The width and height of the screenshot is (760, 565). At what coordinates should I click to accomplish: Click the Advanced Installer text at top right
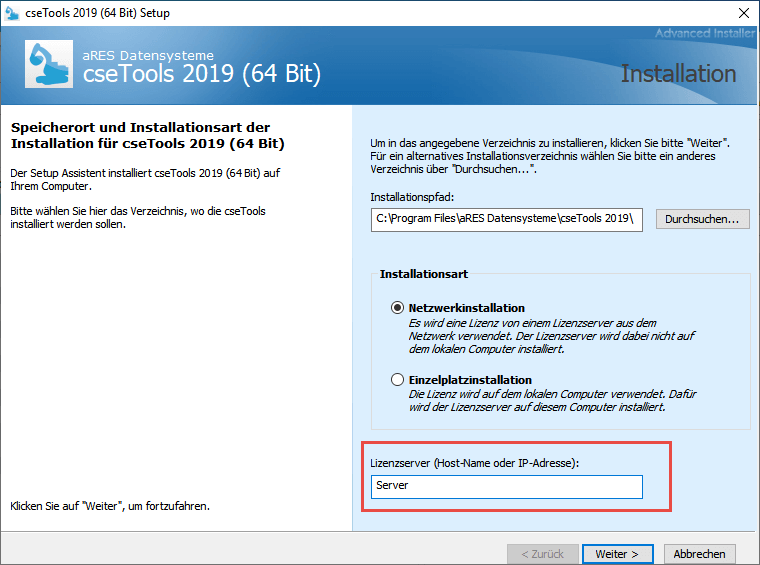pyautogui.click(x=705, y=34)
